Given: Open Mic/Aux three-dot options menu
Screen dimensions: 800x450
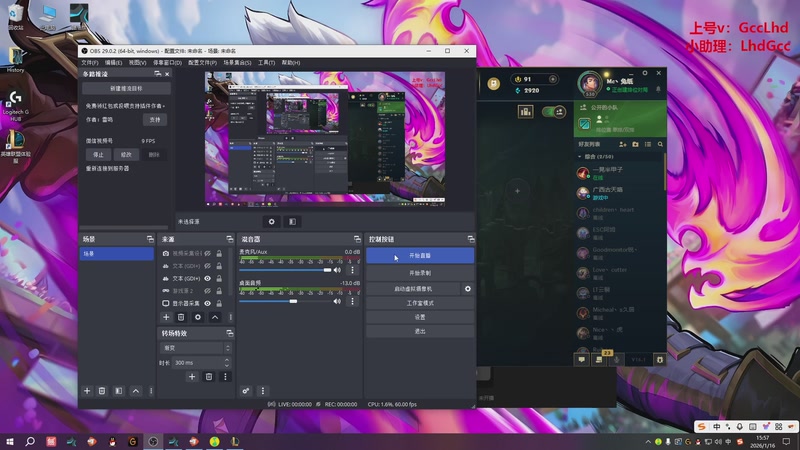Looking at the screenshot, I should pos(352,270).
